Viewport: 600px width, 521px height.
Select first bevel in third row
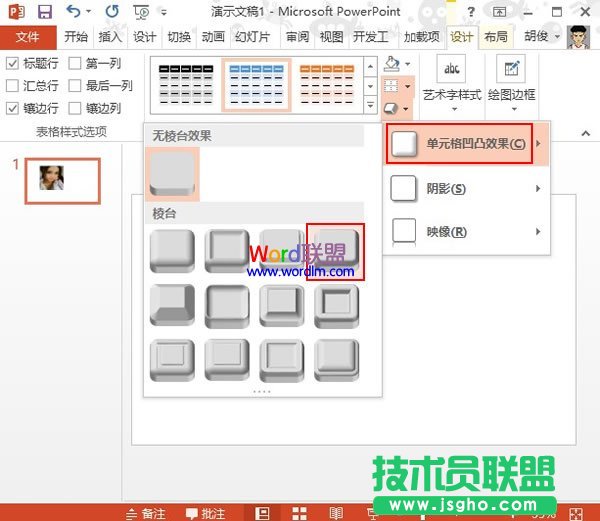point(172,360)
